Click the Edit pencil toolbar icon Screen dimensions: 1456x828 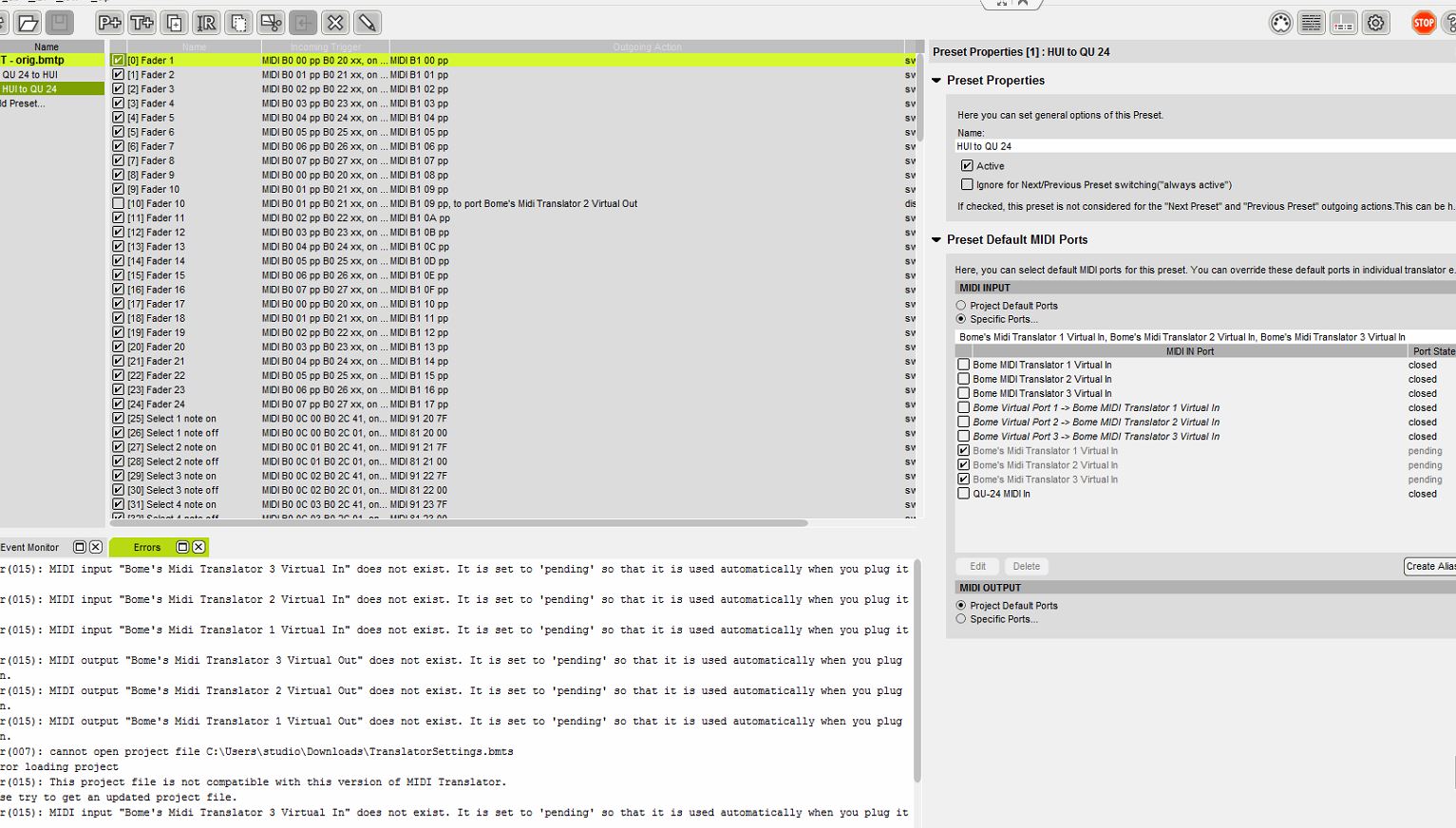pos(368,23)
